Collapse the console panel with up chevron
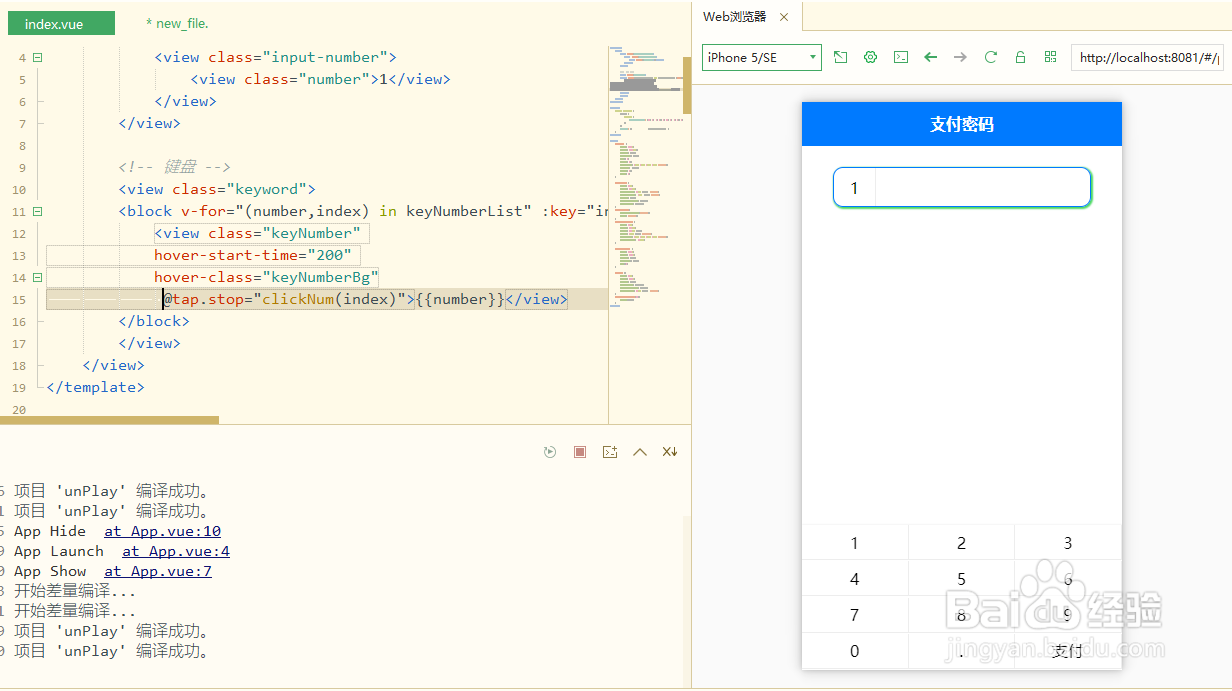Screen dimensions: 1232x691 pyautogui.click(x=640, y=452)
